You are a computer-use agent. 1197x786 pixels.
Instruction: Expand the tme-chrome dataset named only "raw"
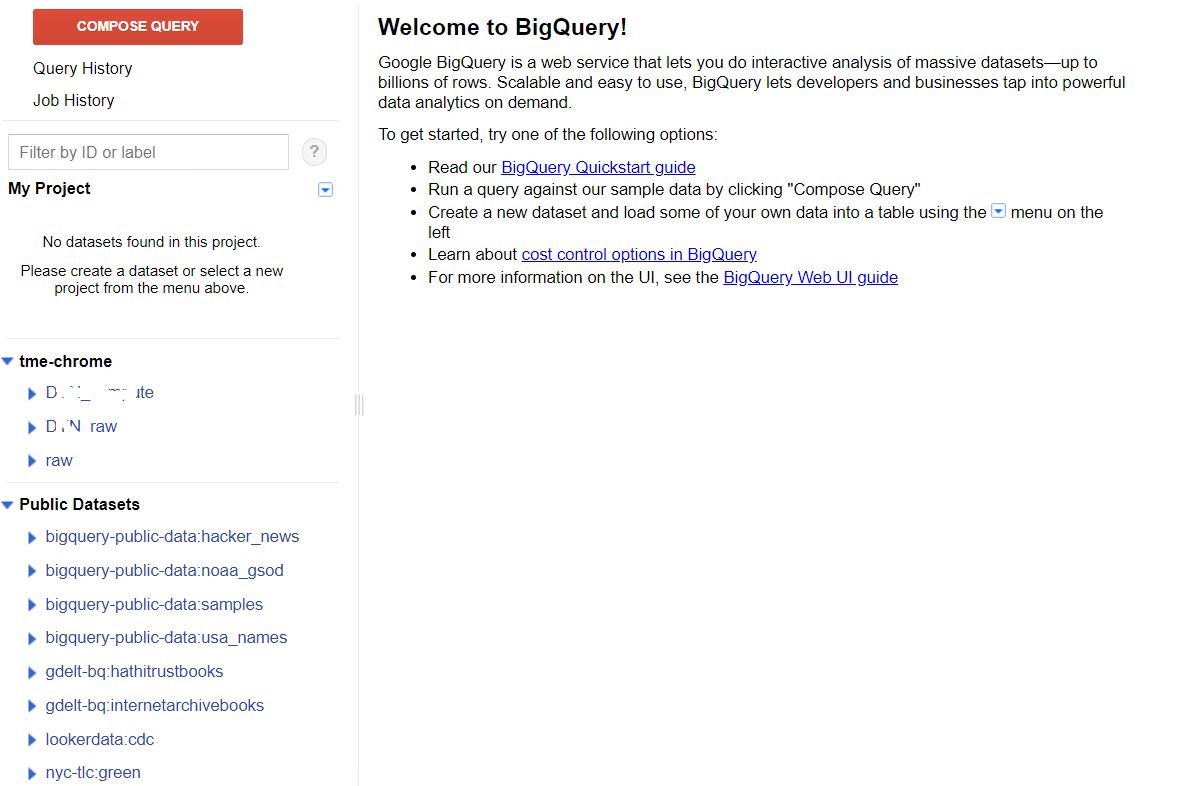[x=31, y=461]
